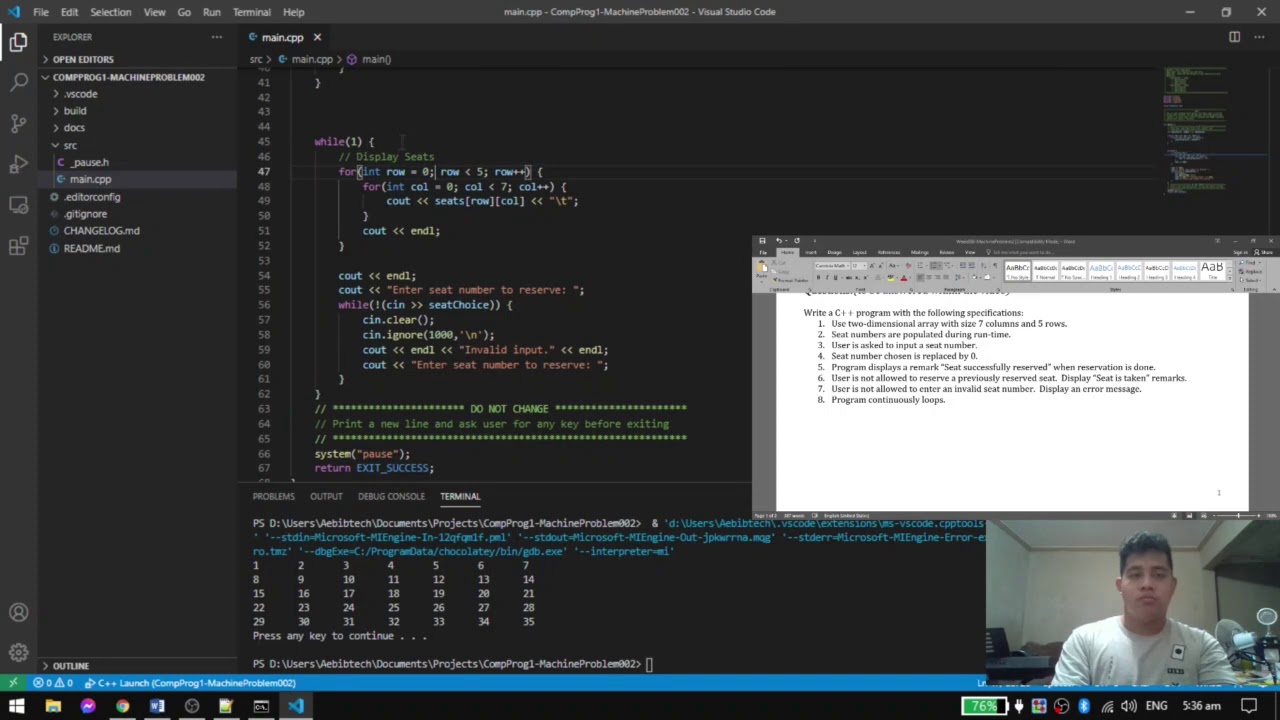The width and height of the screenshot is (1280, 720).
Task: Open the Help menu
Action: click(x=293, y=12)
